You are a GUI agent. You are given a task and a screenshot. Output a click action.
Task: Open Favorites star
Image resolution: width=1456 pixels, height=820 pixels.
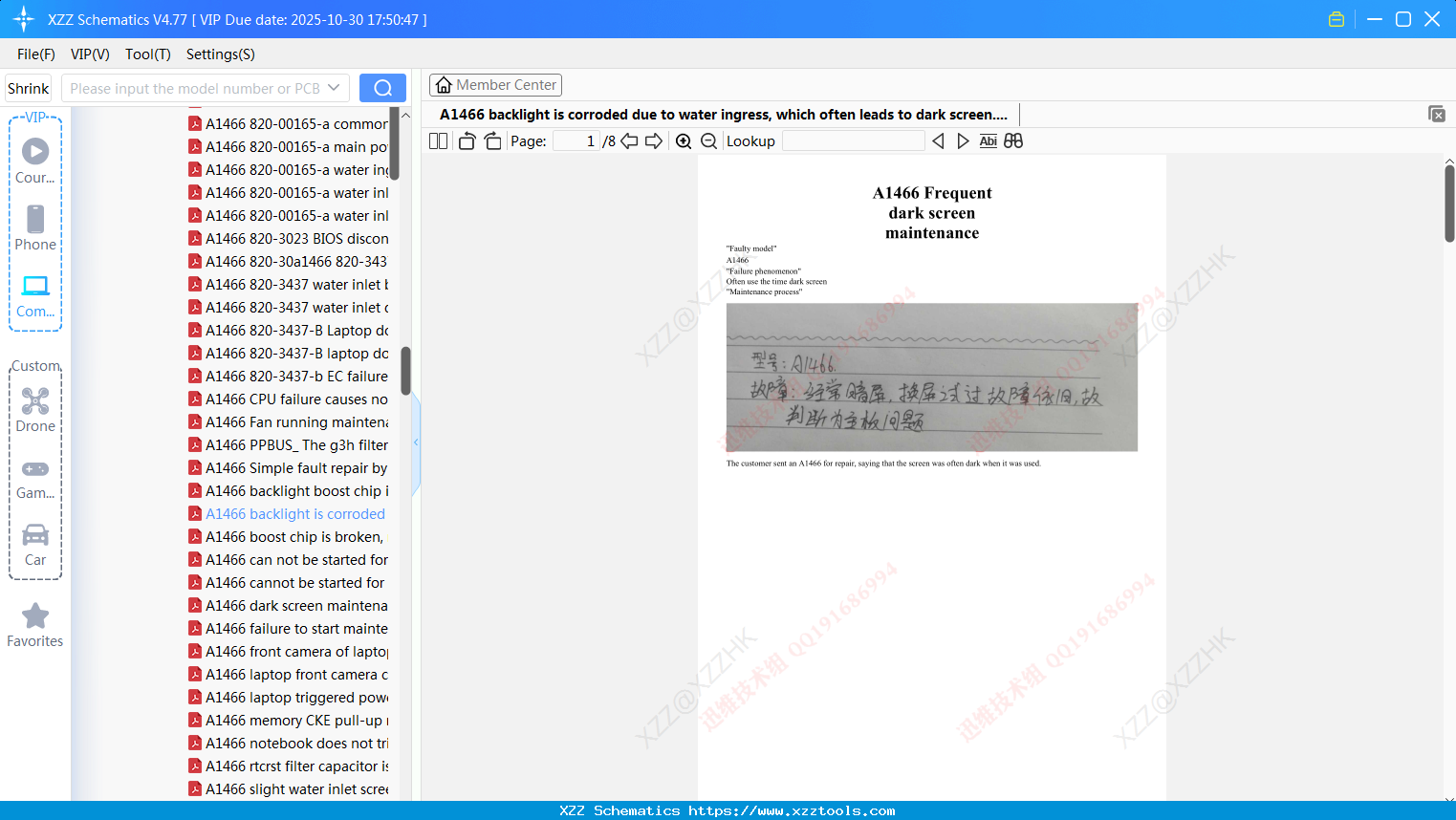[35, 625]
